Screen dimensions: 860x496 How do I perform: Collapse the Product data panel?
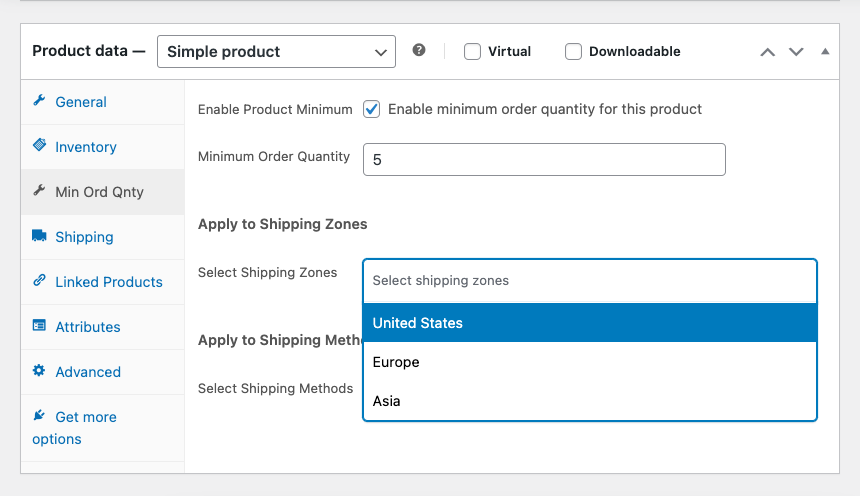(x=825, y=51)
